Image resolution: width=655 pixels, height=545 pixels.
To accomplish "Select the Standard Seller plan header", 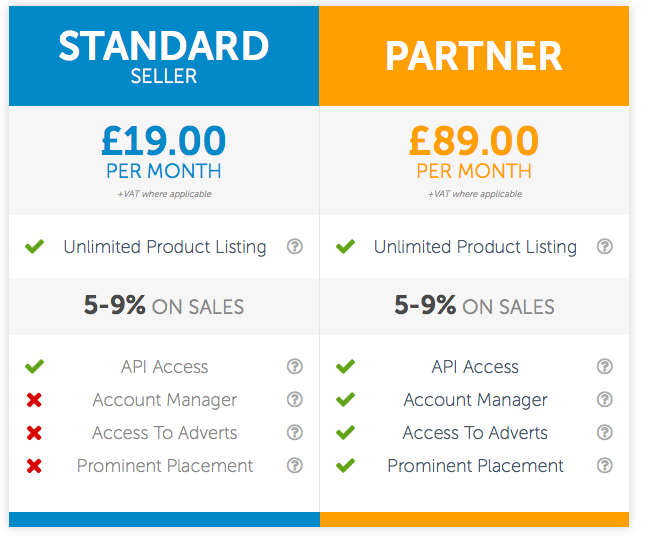I will tap(164, 56).
